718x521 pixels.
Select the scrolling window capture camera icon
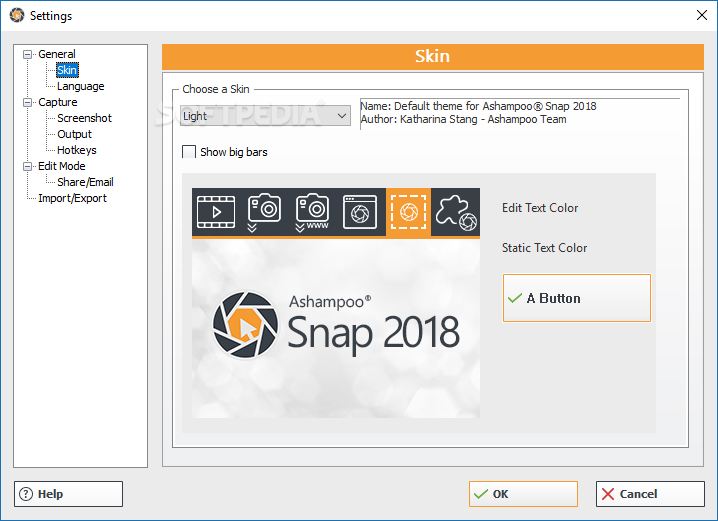[x=264, y=212]
